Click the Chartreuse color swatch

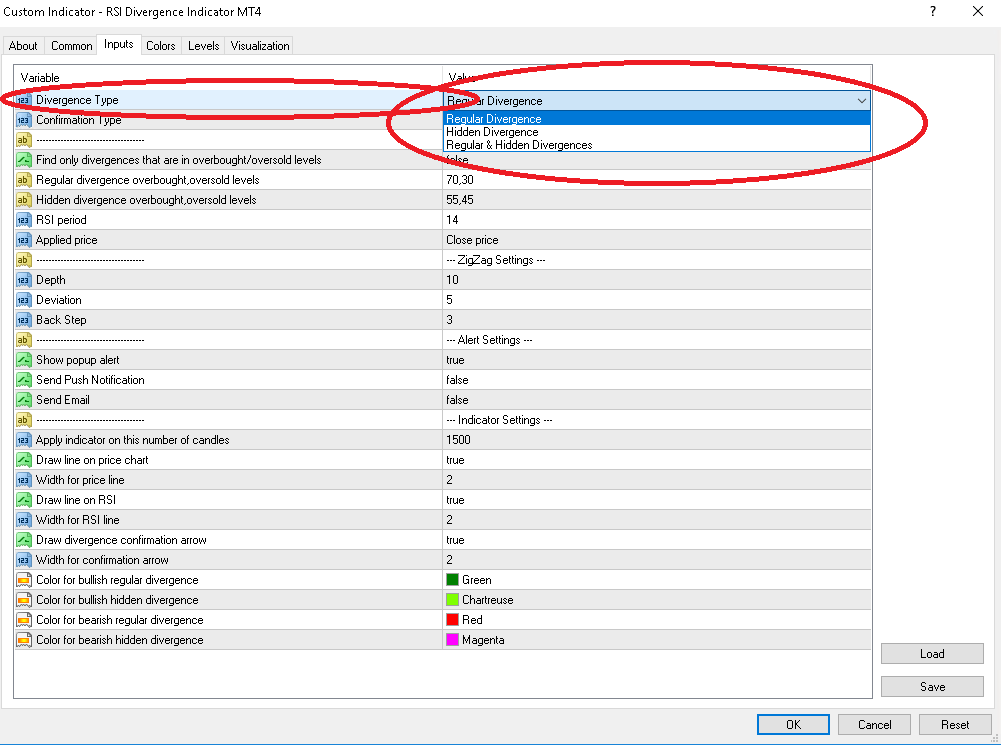point(453,599)
